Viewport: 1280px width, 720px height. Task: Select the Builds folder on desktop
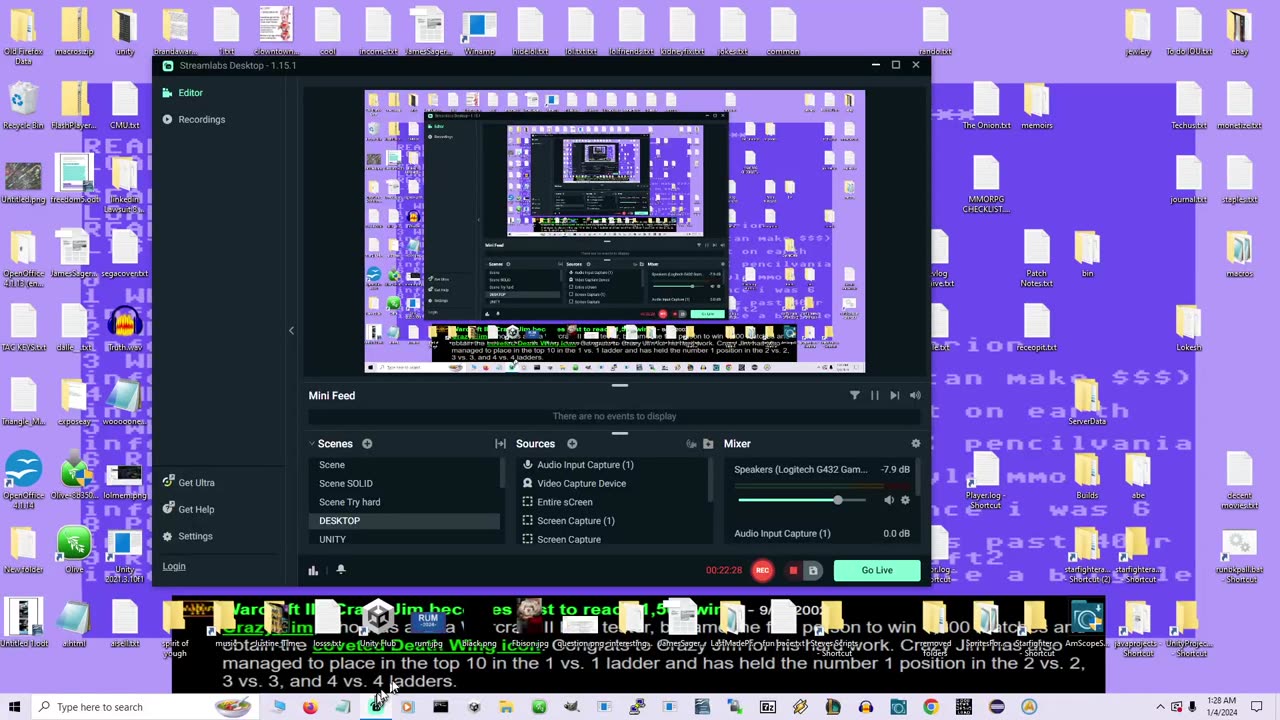click(1087, 476)
